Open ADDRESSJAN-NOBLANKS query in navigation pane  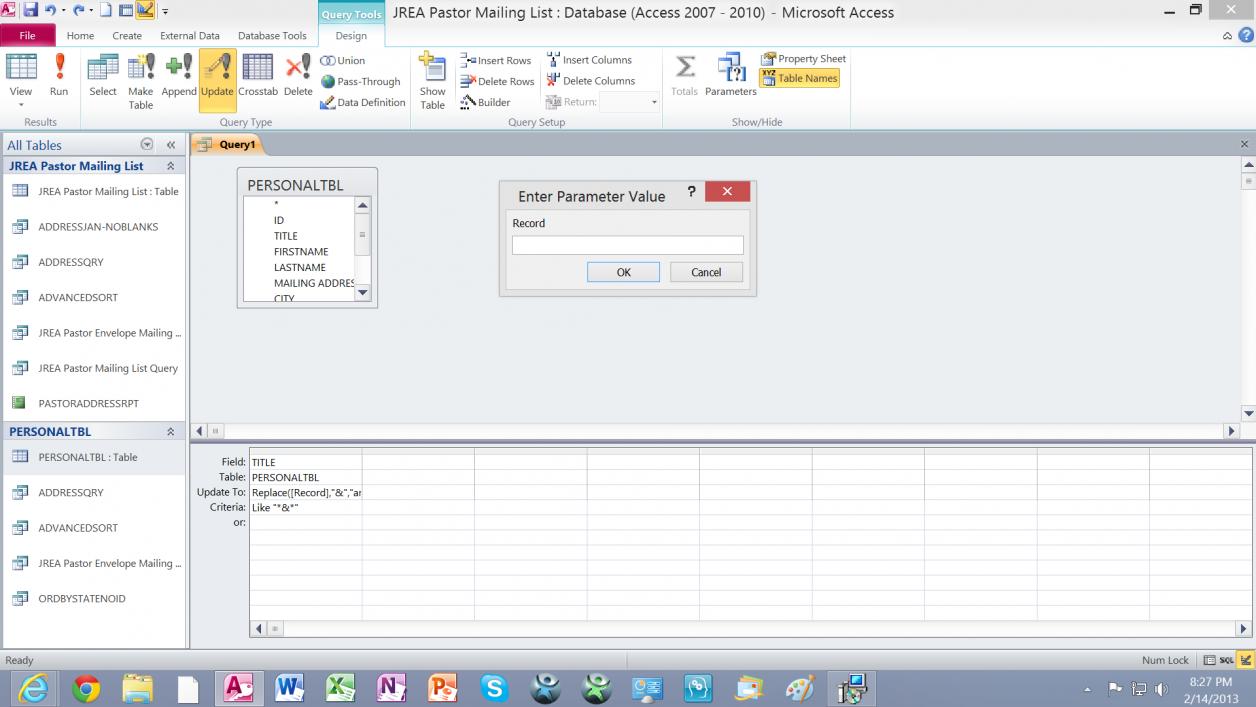coord(98,227)
